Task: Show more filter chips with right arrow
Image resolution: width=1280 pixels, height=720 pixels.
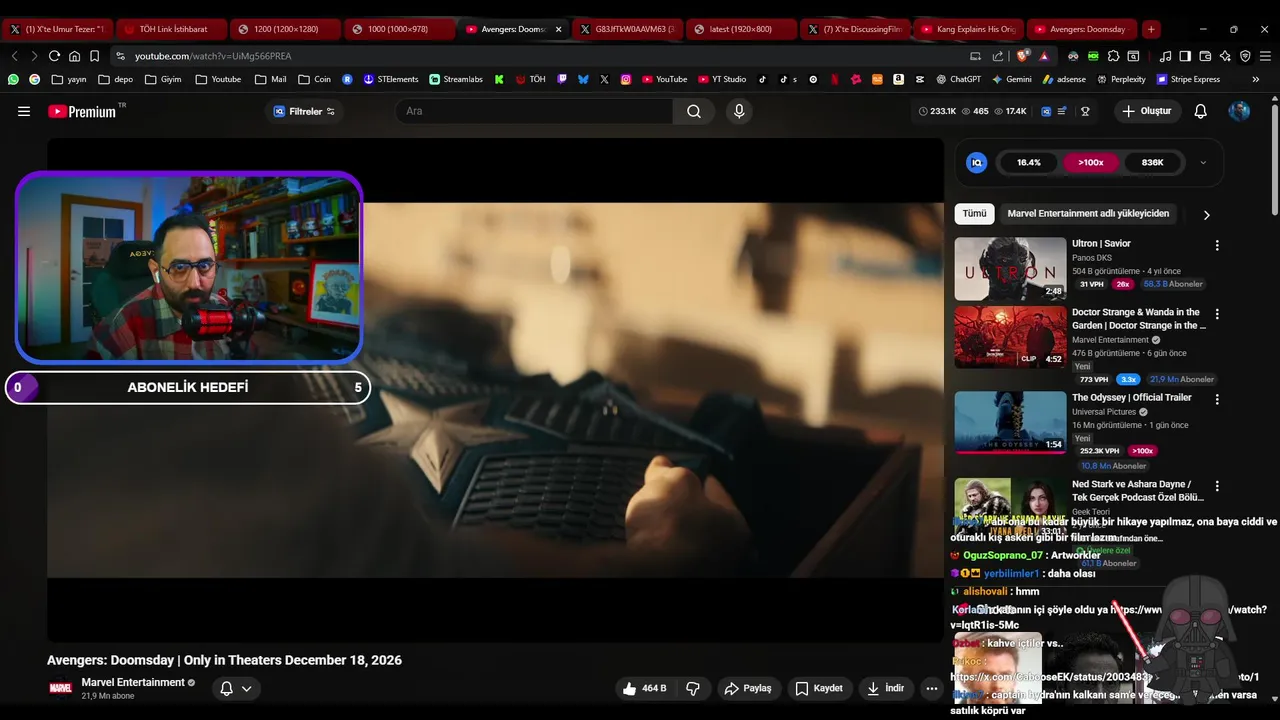Action: pos(1206,214)
